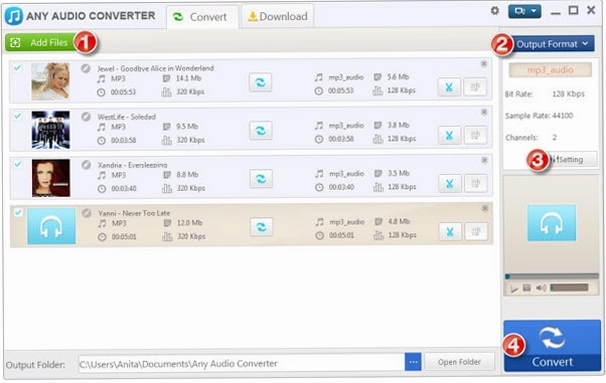Click the Add Files button
Image resolution: width=606 pixels, height=383 pixels.
42,43
